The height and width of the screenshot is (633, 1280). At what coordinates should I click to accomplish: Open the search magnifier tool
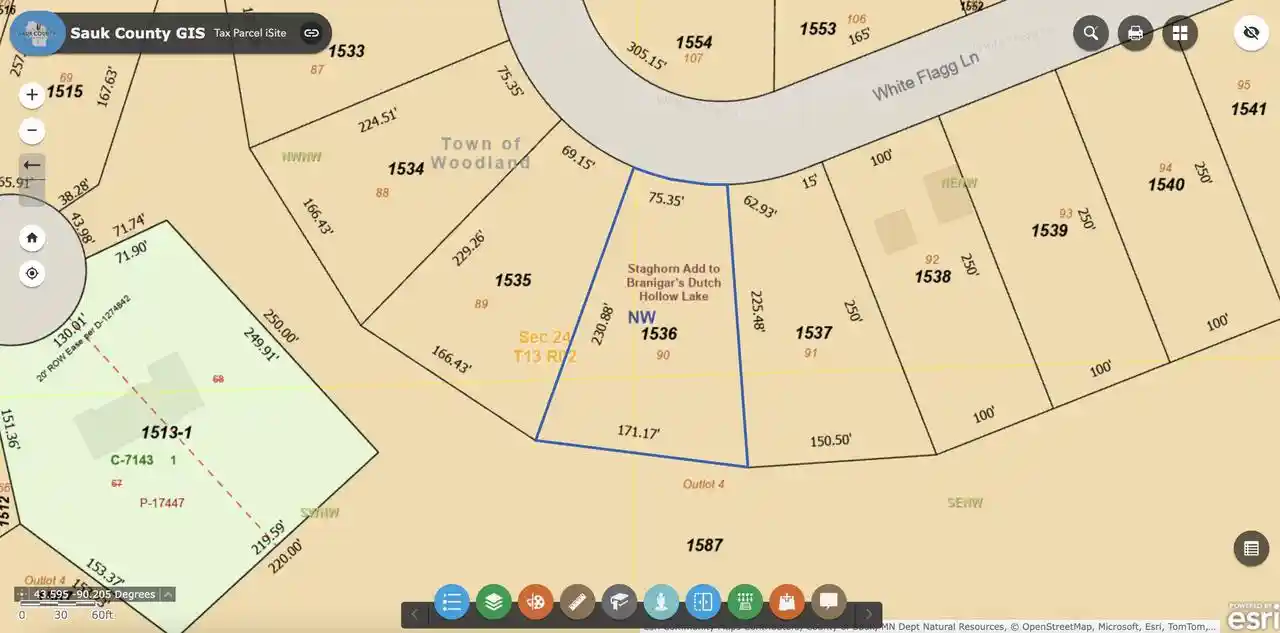point(1091,33)
